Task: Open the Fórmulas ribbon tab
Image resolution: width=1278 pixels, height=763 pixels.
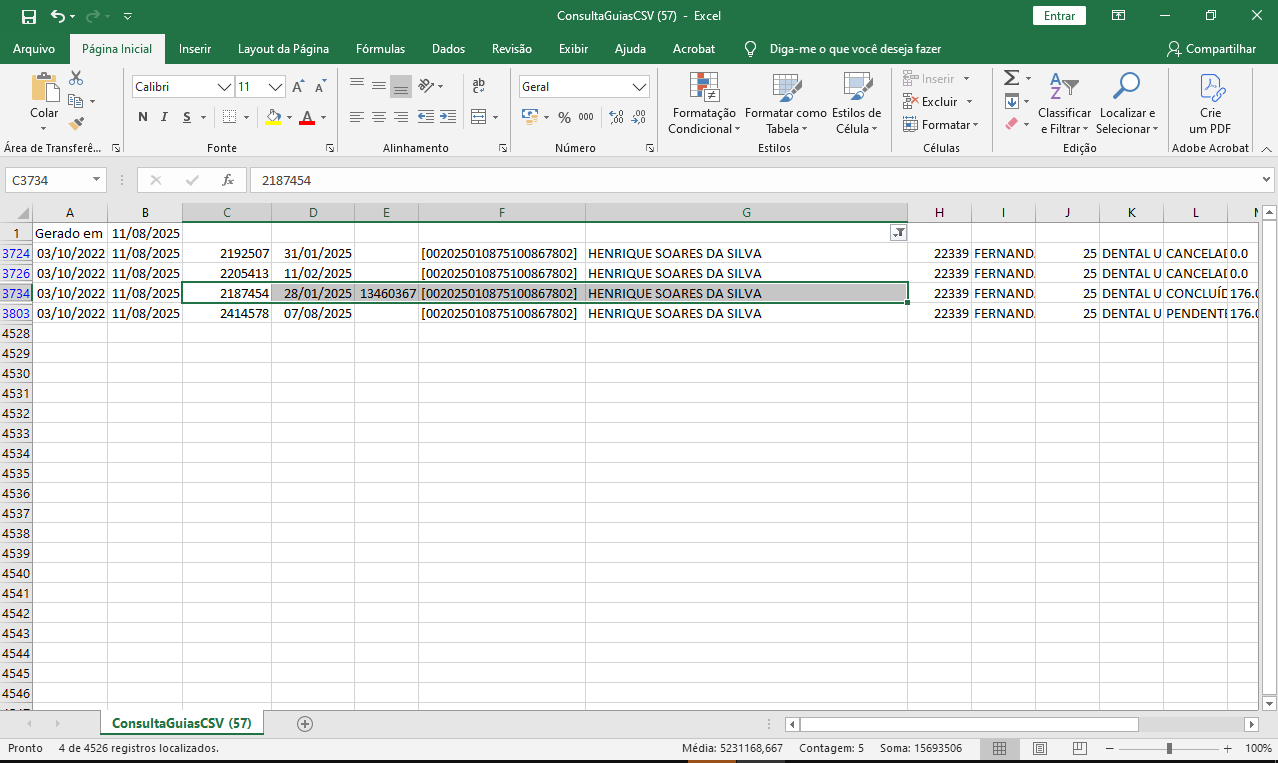Action: (x=380, y=48)
